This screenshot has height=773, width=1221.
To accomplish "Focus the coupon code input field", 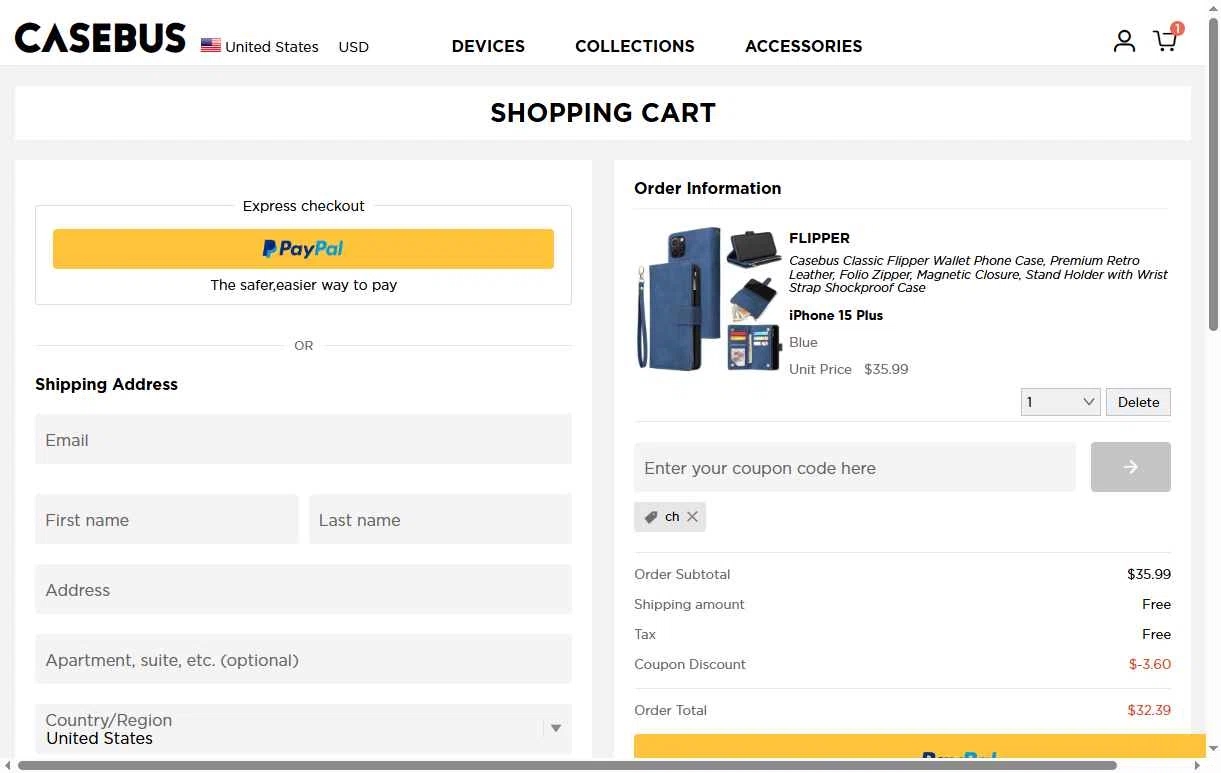I will 855,467.
